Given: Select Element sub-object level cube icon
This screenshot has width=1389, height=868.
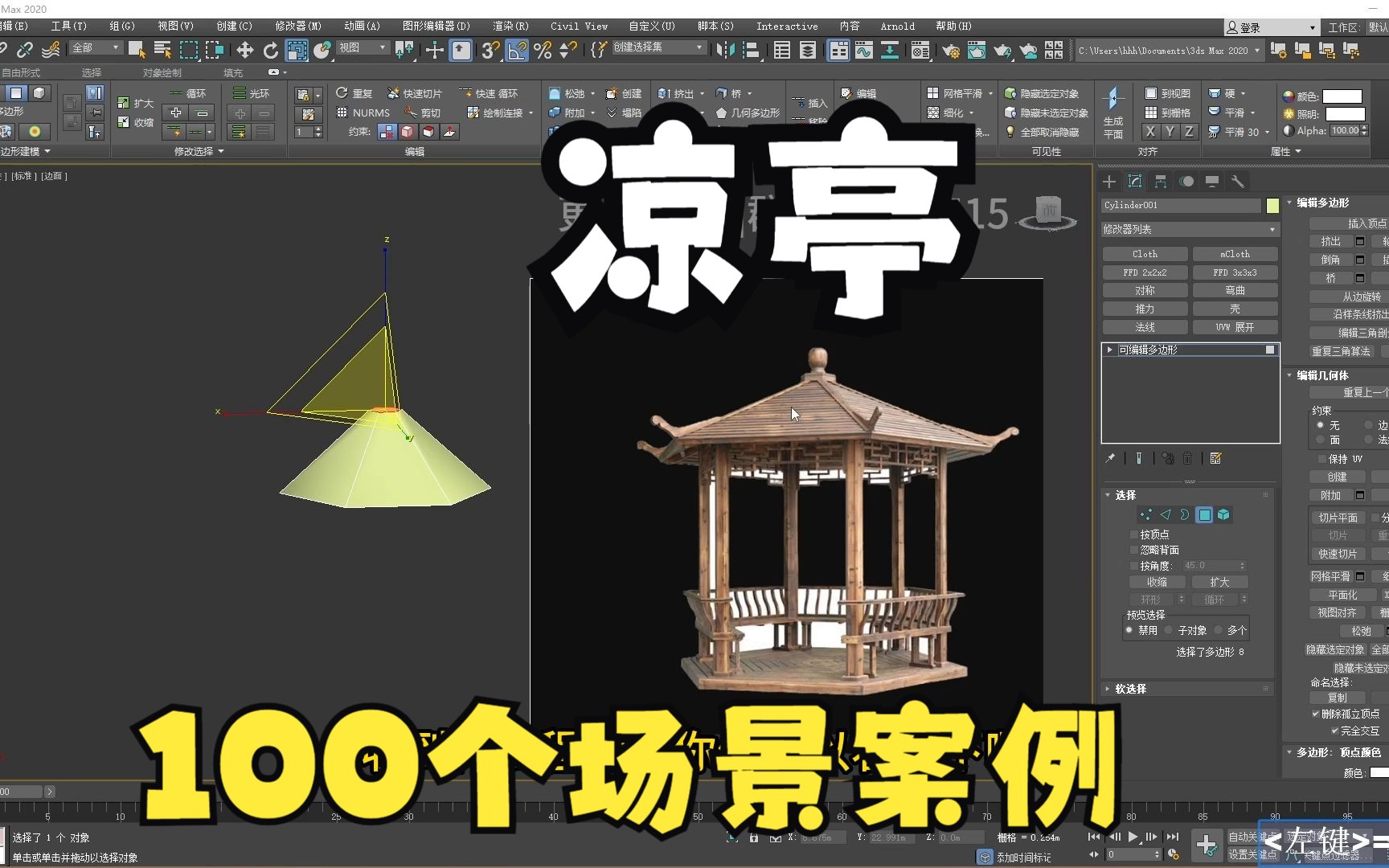Looking at the screenshot, I should [x=1223, y=514].
